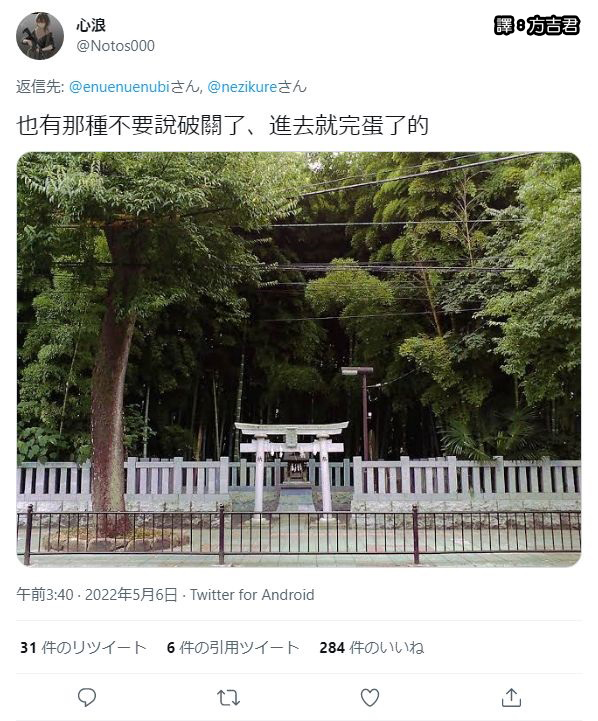Viewport: 598px width, 721px height.
Task: Open the shrine torii gate photo
Action: (x=299, y=359)
